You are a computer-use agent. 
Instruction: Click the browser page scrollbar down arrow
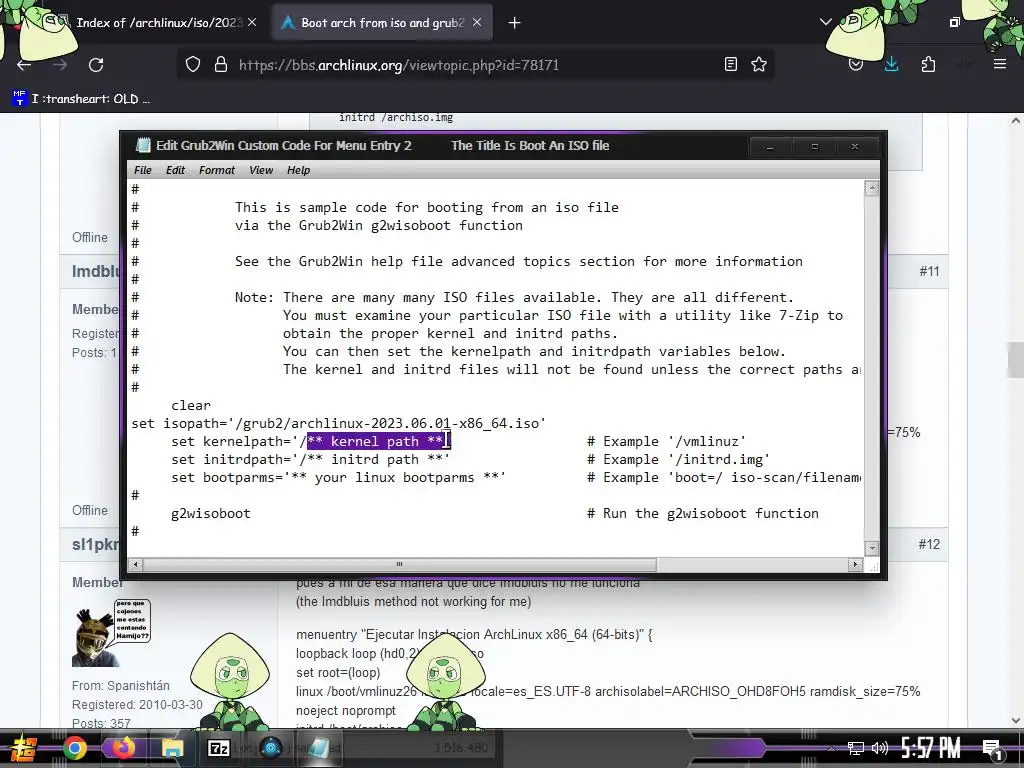(1016, 720)
